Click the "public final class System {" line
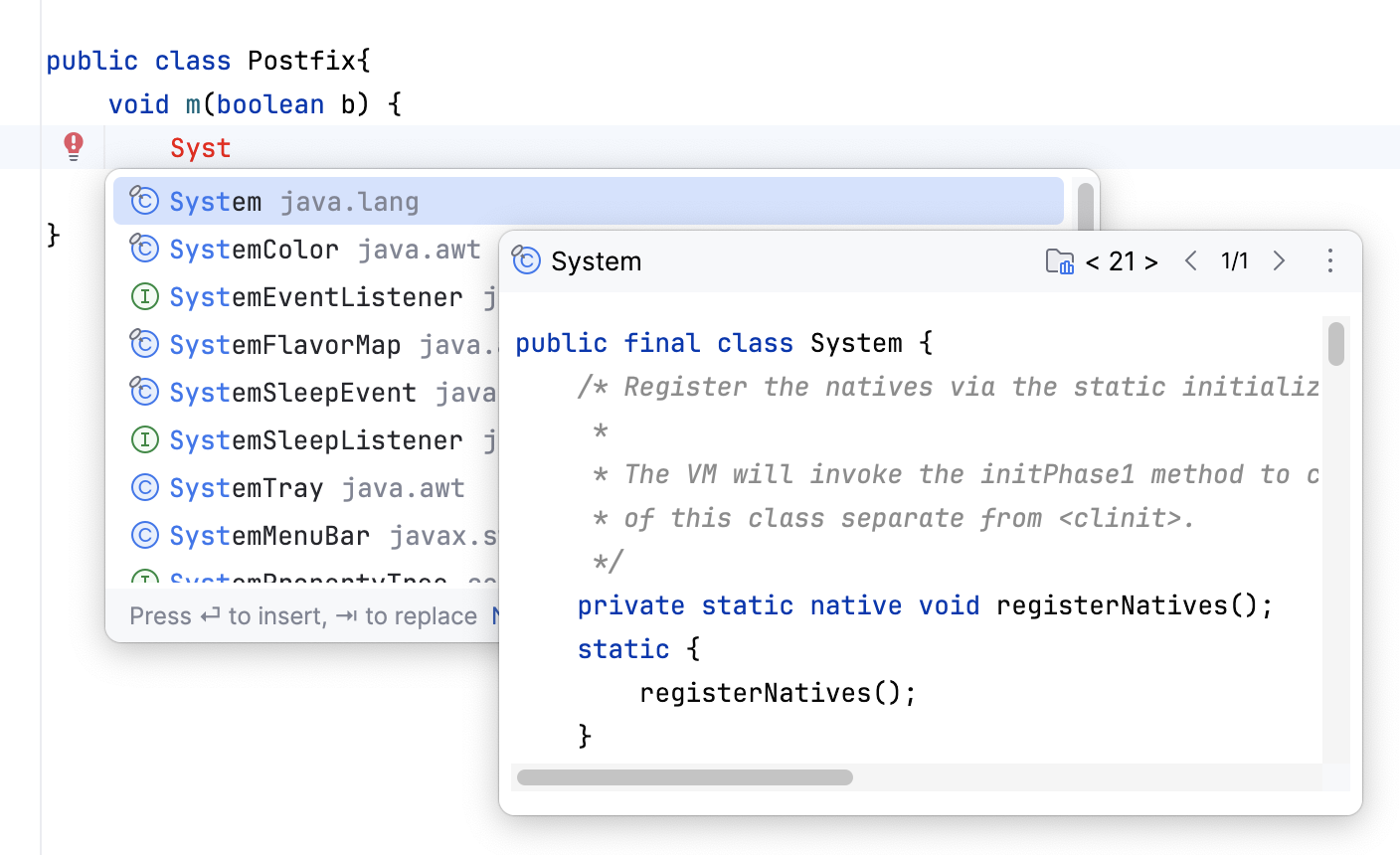This screenshot has height=855, width=1400. (724, 343)
